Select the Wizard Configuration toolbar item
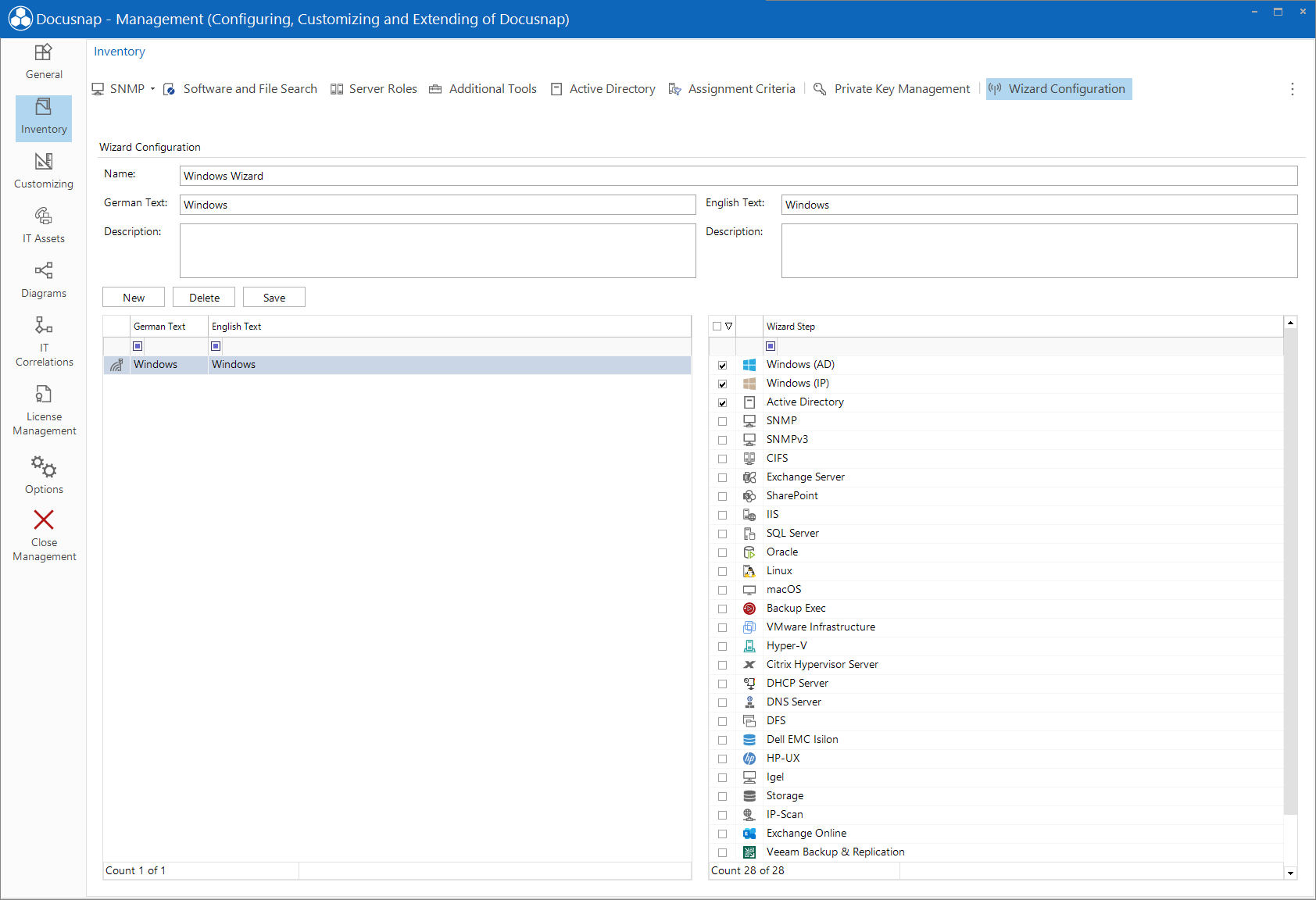The width and height of the screenshot is (1316, 900). click(x=1059, y=89)
